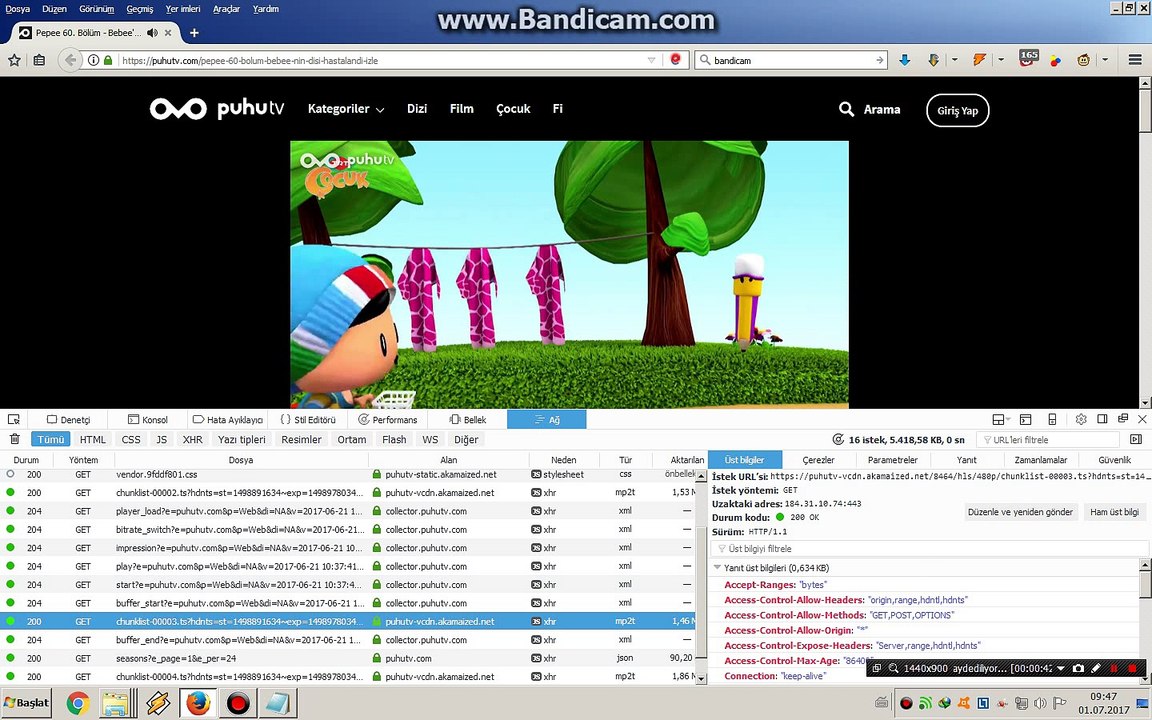Toggle the Ortam request filter
The image size is (1152, 720).
coord(352,439)
